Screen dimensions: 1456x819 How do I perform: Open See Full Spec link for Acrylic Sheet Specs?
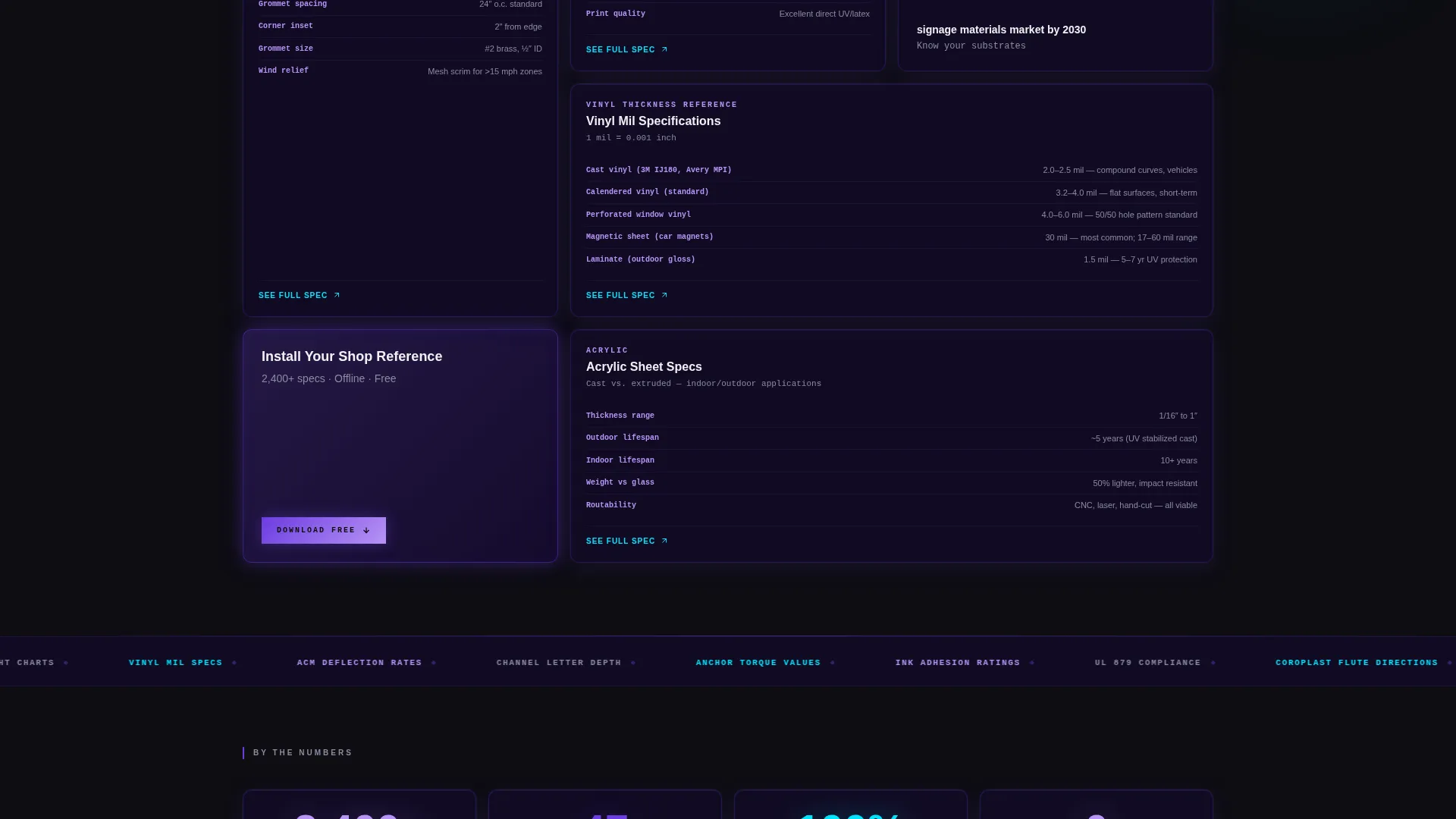click(x=626, y=541)
